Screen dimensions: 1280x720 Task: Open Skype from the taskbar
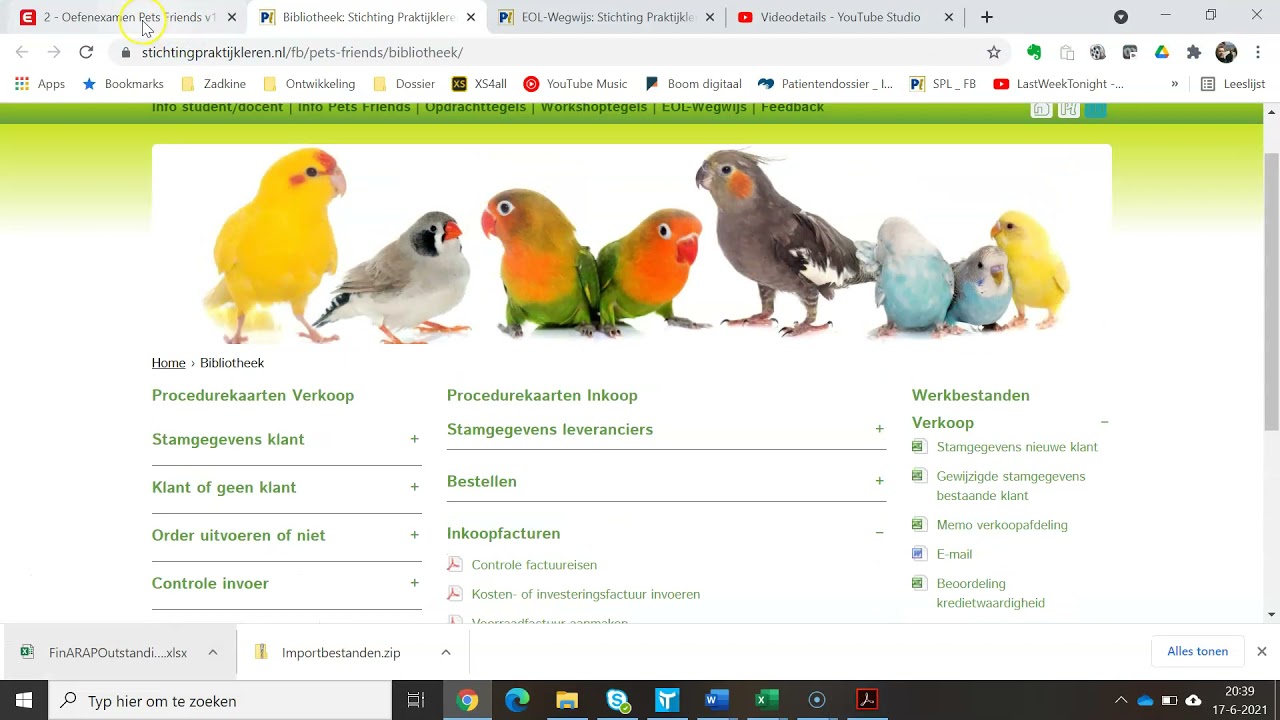pyautogui.click(x=617, y=700)
